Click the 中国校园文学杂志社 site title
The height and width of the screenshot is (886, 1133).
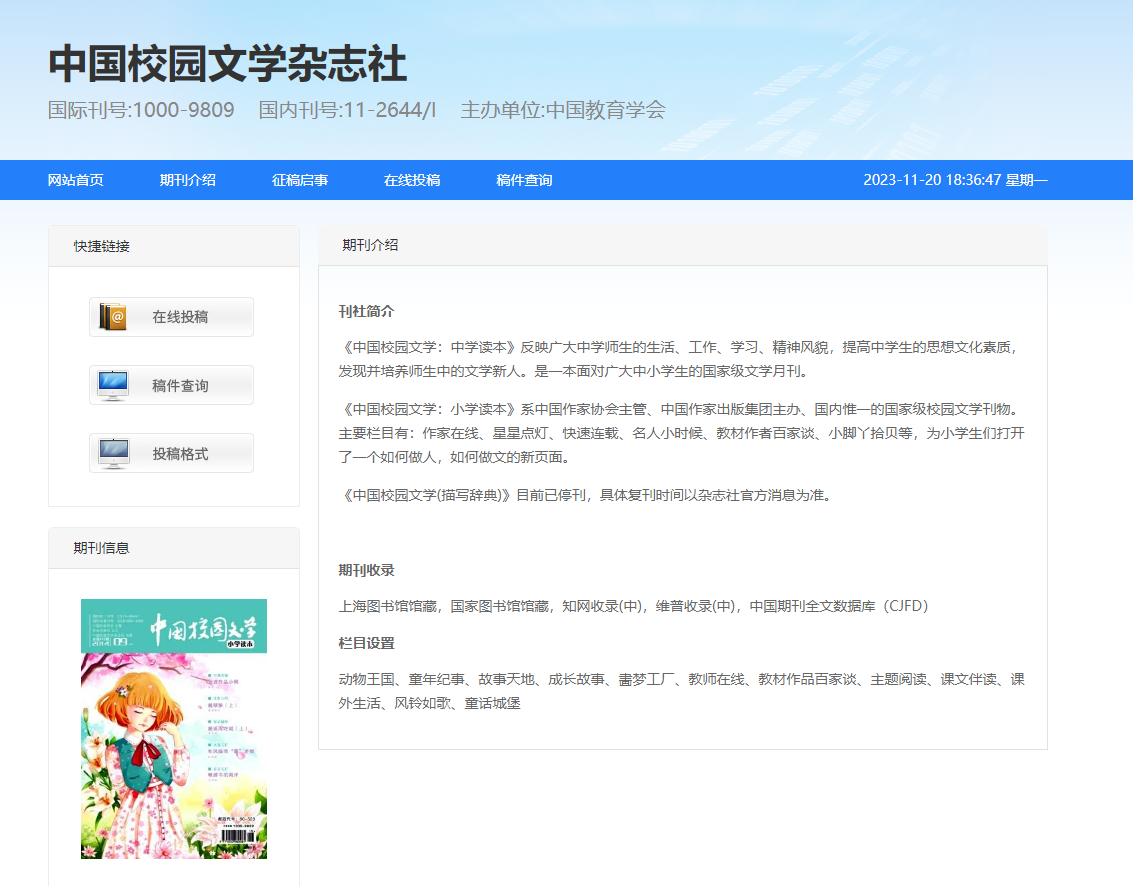coord(228,65)
